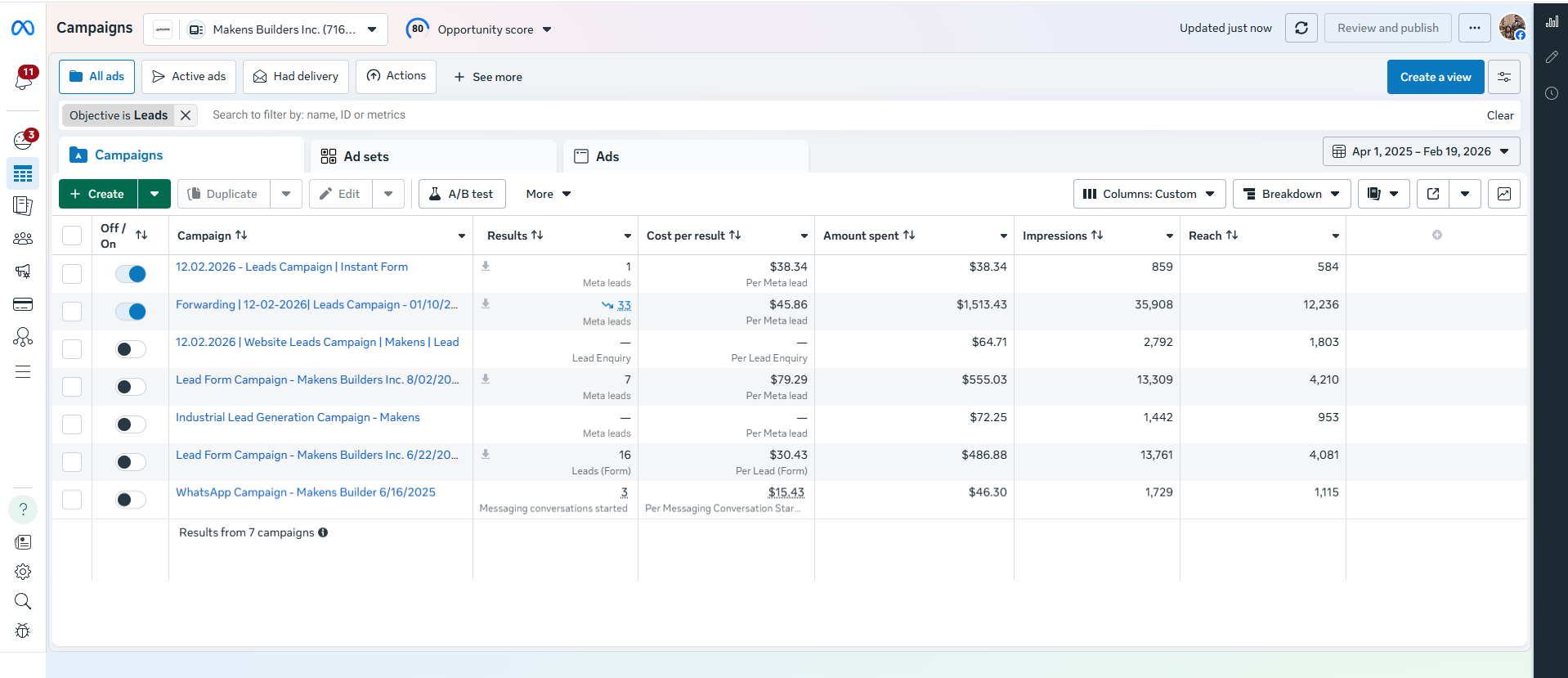Image resolution: width=1568 pixels, height=678 pixels.
Task: Open the Breakdown dropdown menu
Action: click(x=1291, y=194)
